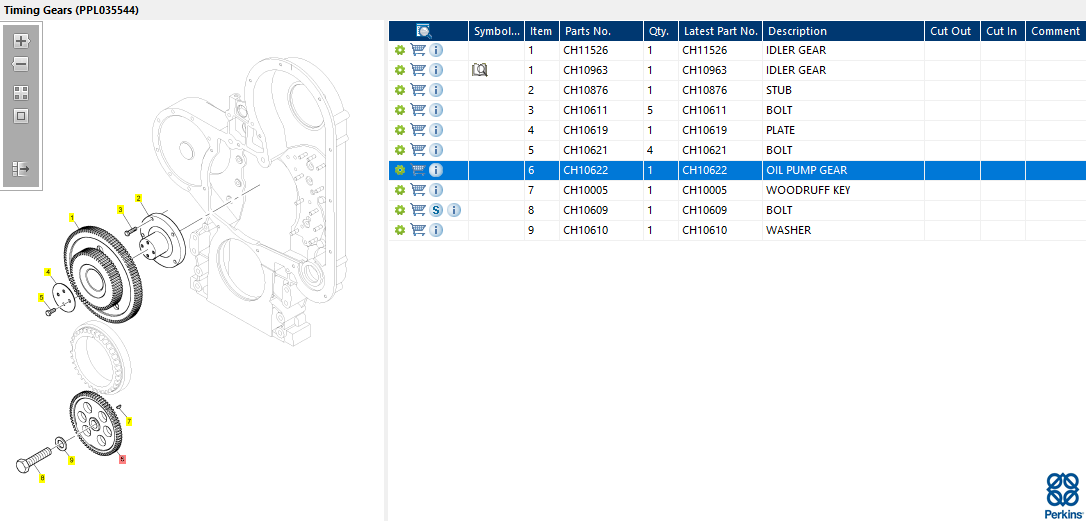1086x521 pixels.
Task: Open info for CH10609 BOLT
Action: (x=454, y=210)
